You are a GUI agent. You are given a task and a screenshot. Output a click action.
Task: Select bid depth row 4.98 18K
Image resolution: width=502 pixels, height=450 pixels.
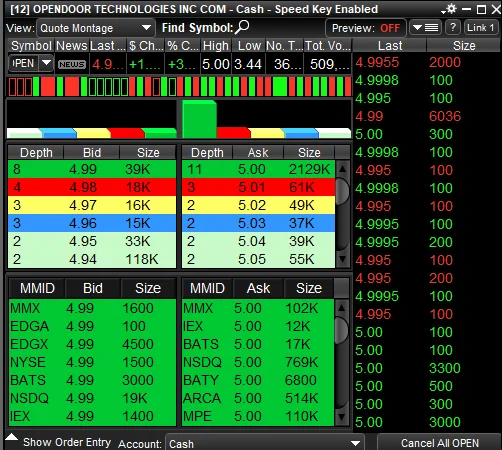92,187
